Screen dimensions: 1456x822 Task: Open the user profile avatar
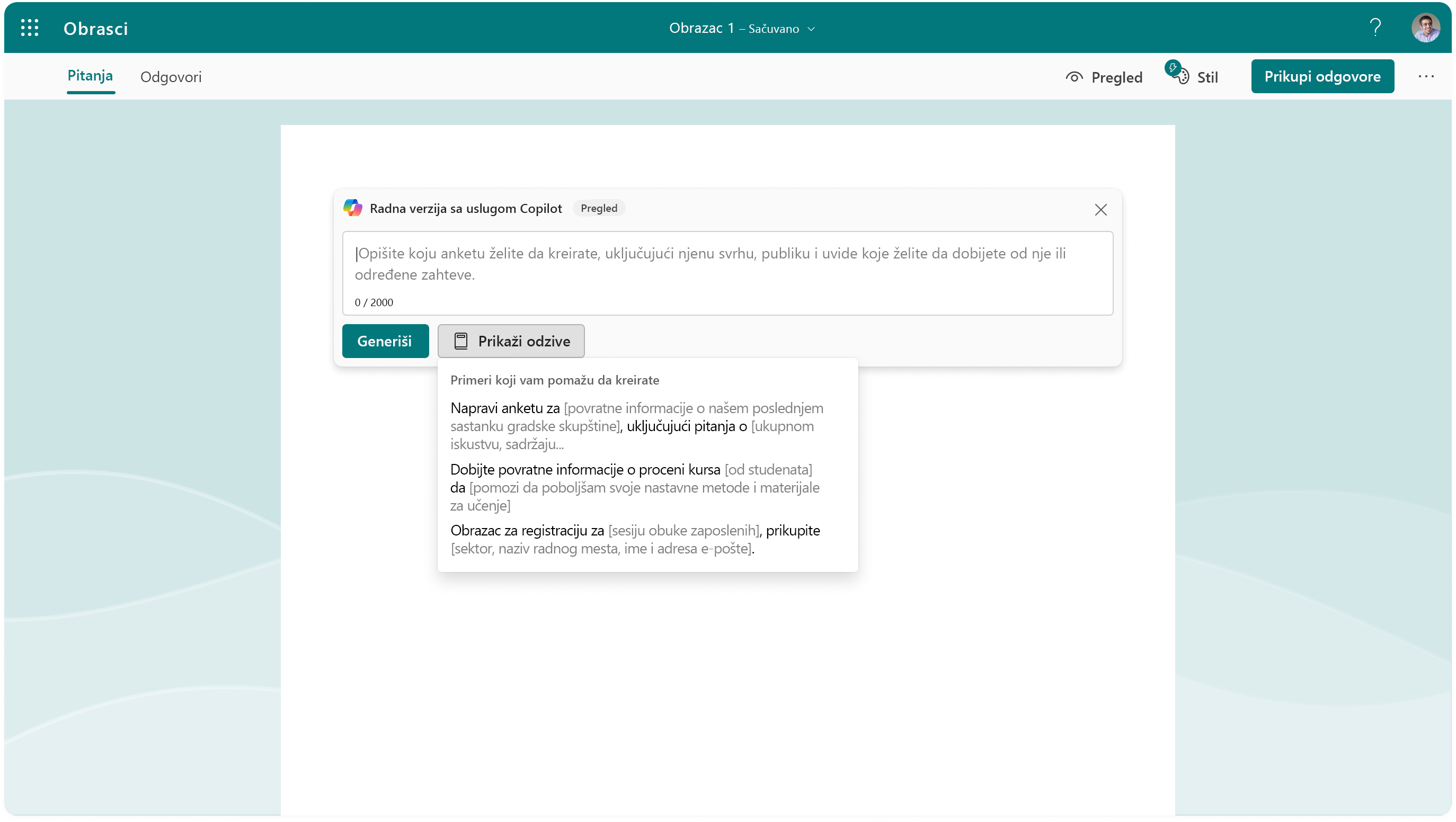tap(1425, 28)
